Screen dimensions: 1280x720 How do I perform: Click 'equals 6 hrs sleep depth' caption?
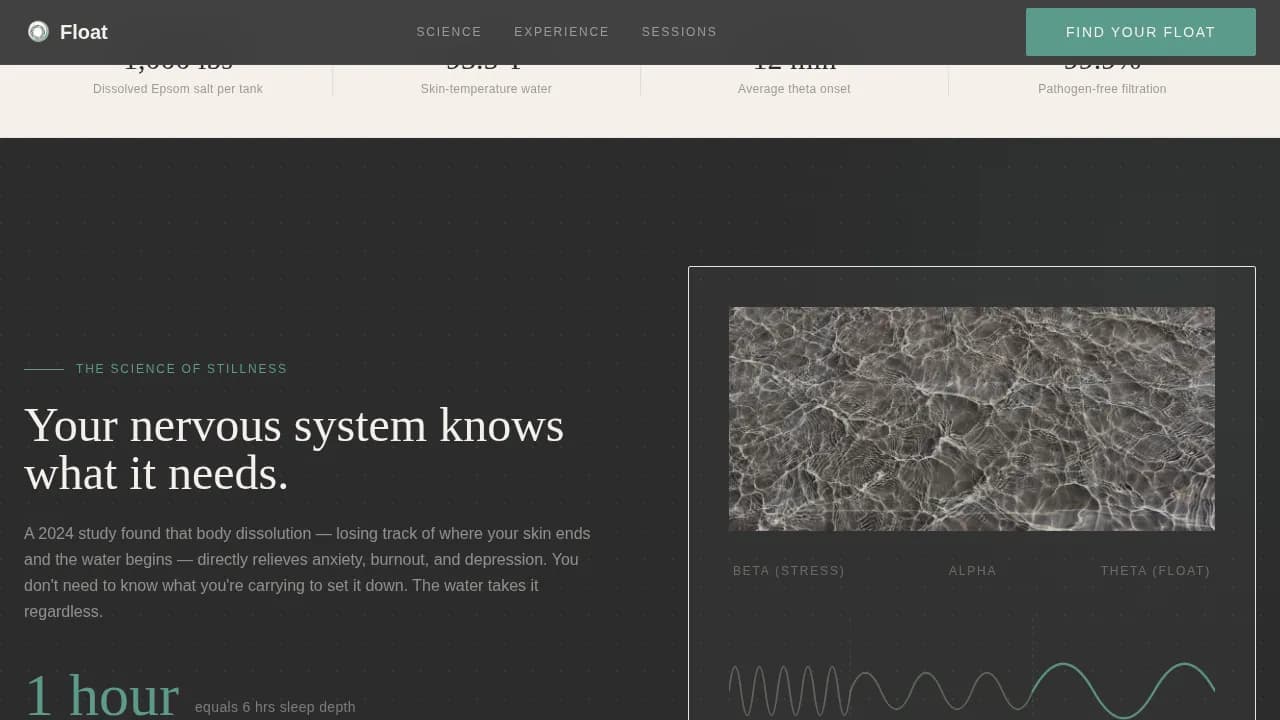pyautogui.click(x=275, y=707)
